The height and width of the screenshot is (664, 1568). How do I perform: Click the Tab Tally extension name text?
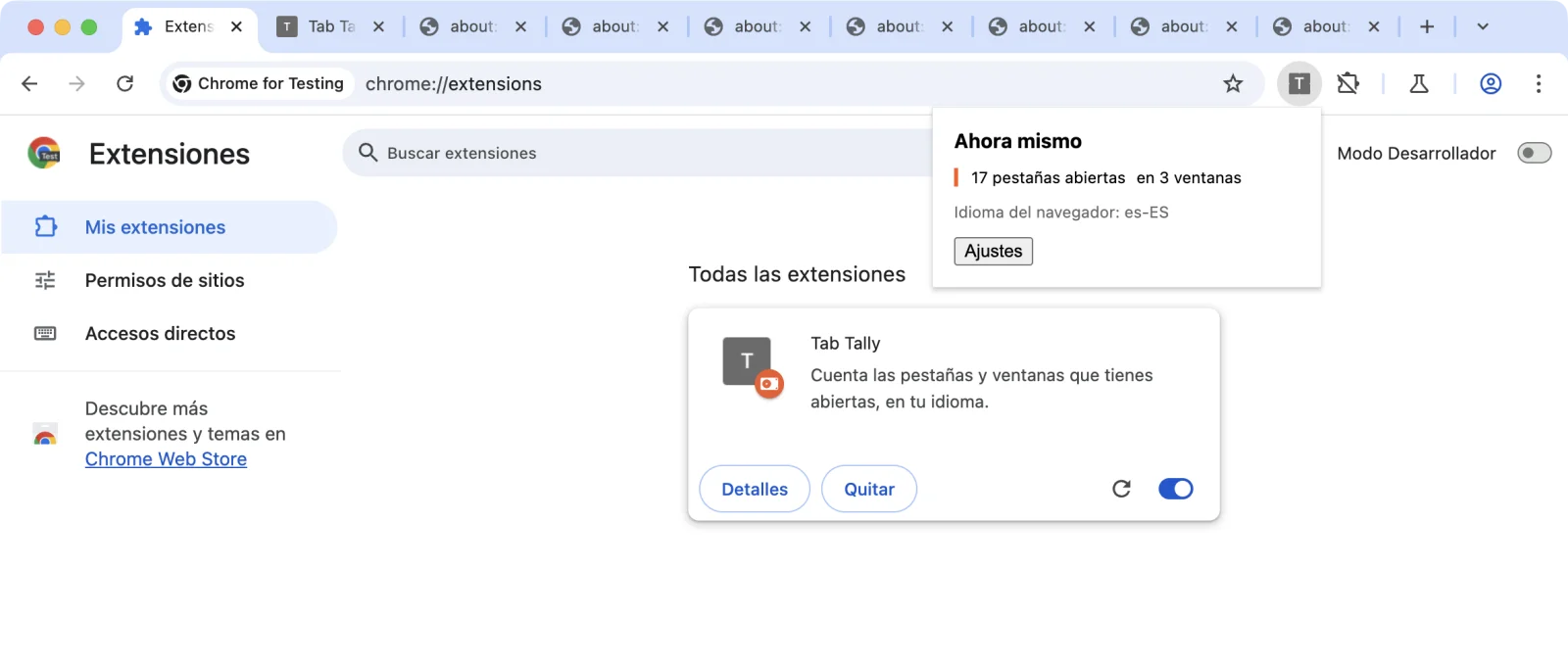[x=846, y=343]
